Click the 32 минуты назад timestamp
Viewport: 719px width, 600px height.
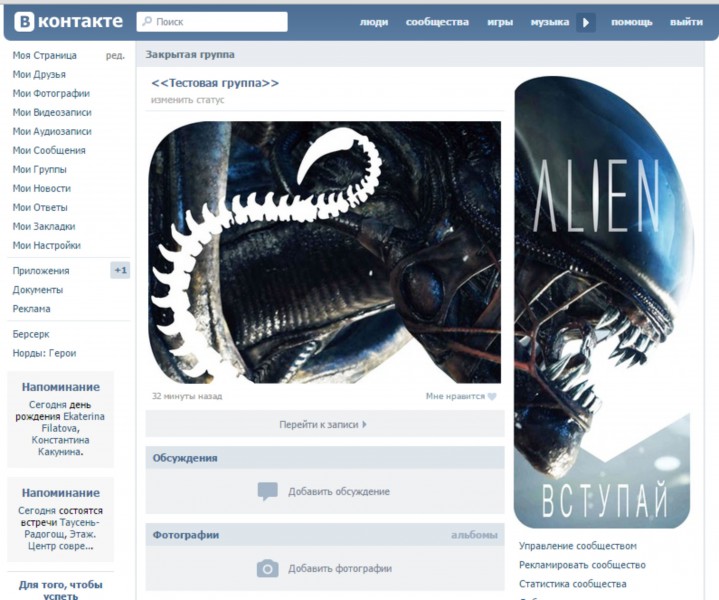pos(187,396)
